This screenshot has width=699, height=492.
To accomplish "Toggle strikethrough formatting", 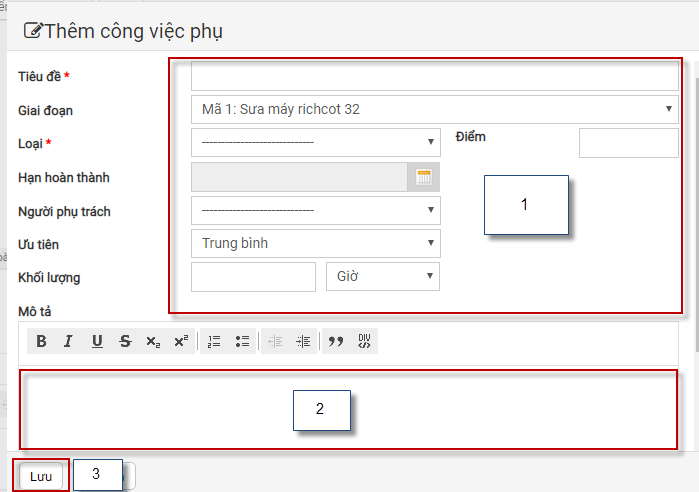I will pyautogui.click(x=125, y=341).
